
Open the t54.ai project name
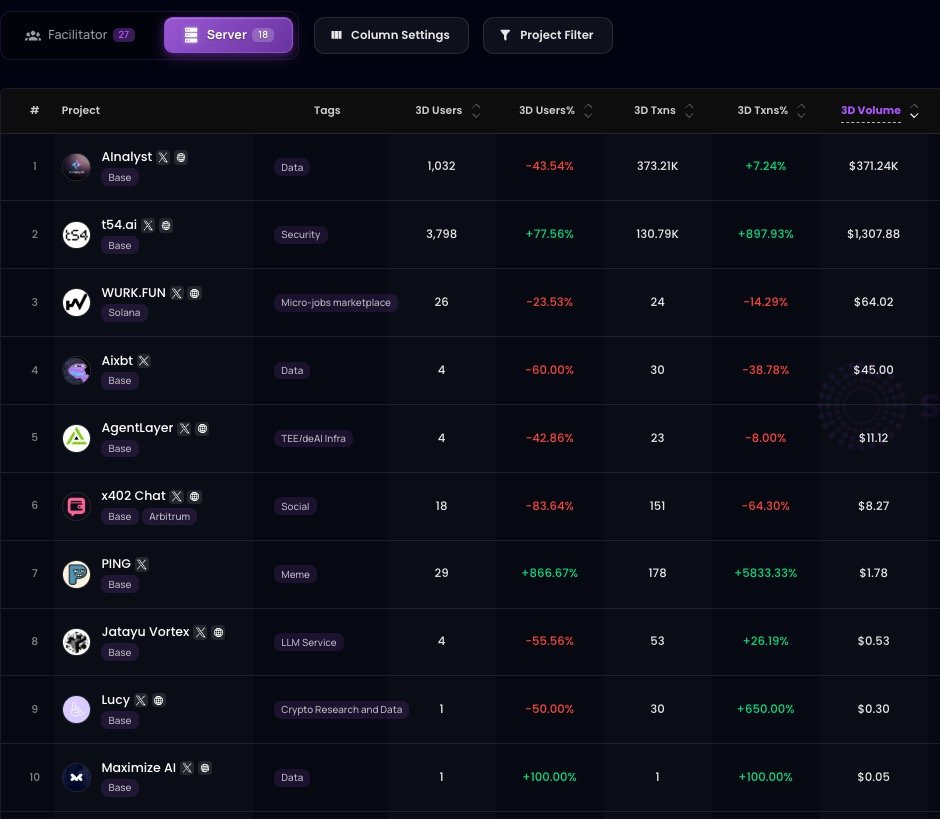(119, 225)
